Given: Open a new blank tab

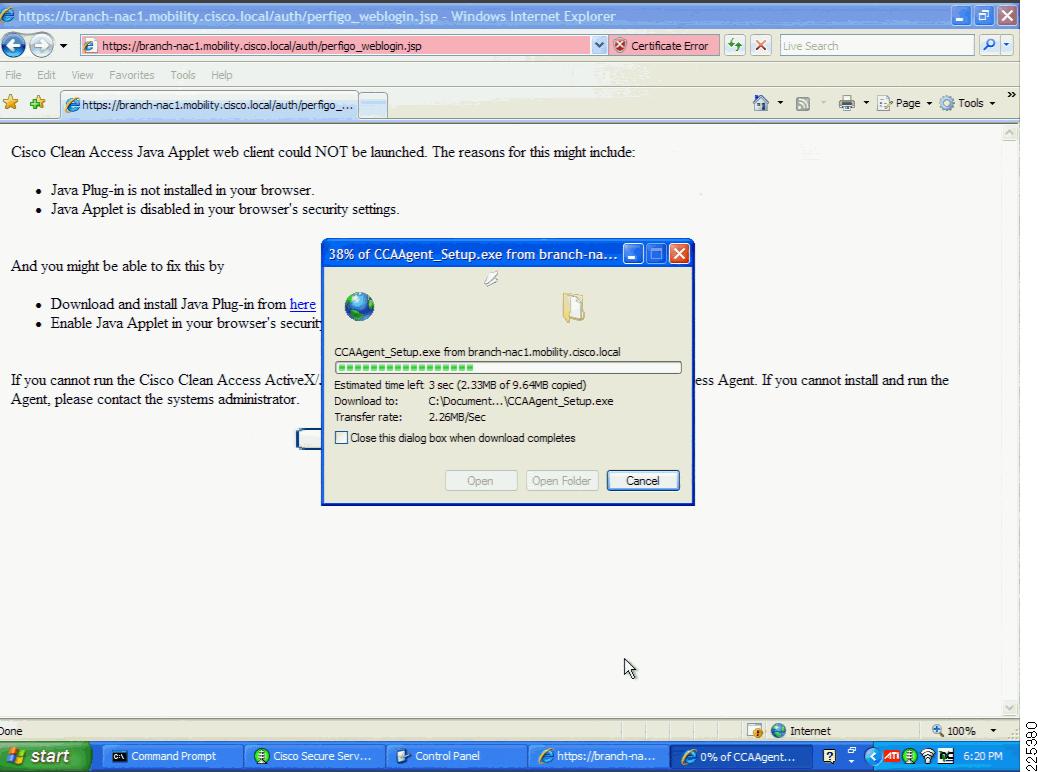Looking at the screenshot, I should coord(373,105).
